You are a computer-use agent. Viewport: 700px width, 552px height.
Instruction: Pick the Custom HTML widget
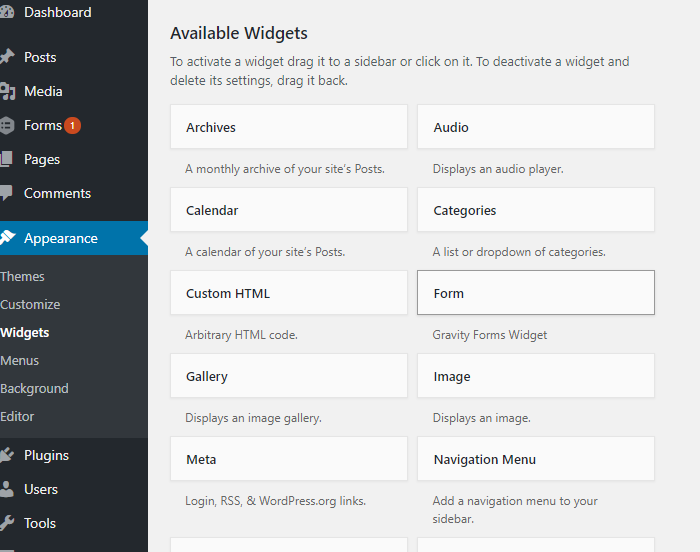click(x=289, y=294)
